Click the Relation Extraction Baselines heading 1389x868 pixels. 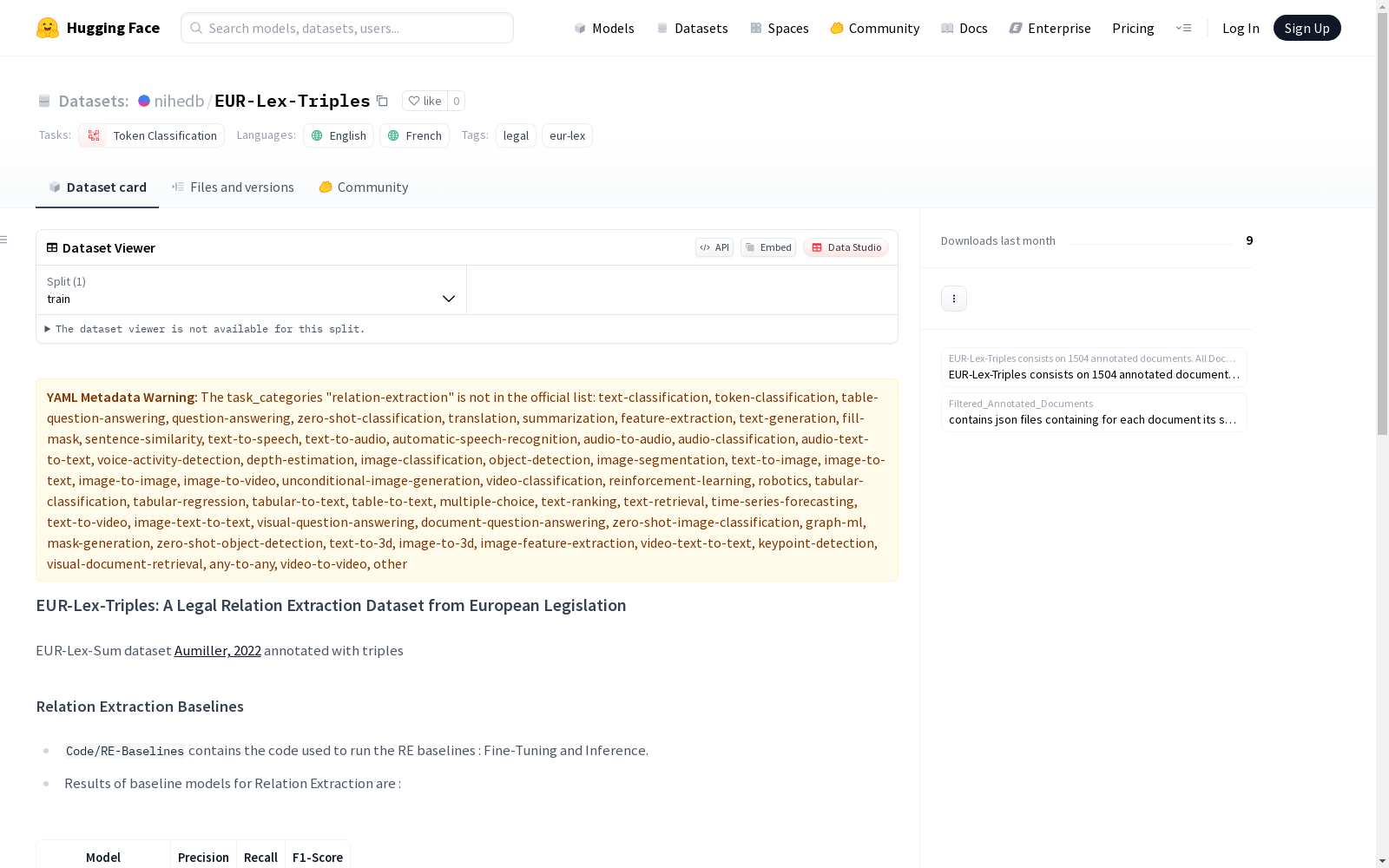140,707
